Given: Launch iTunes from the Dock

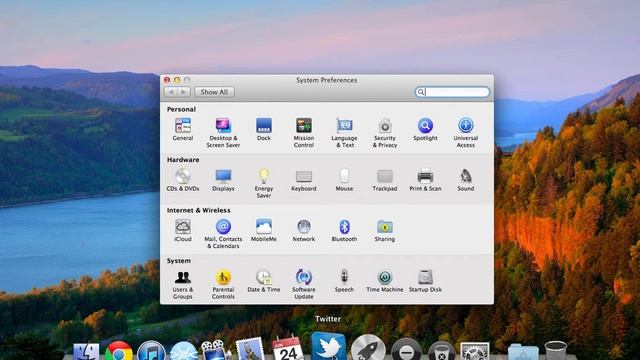Looking at the screenshot, I should tap(151, 351).
